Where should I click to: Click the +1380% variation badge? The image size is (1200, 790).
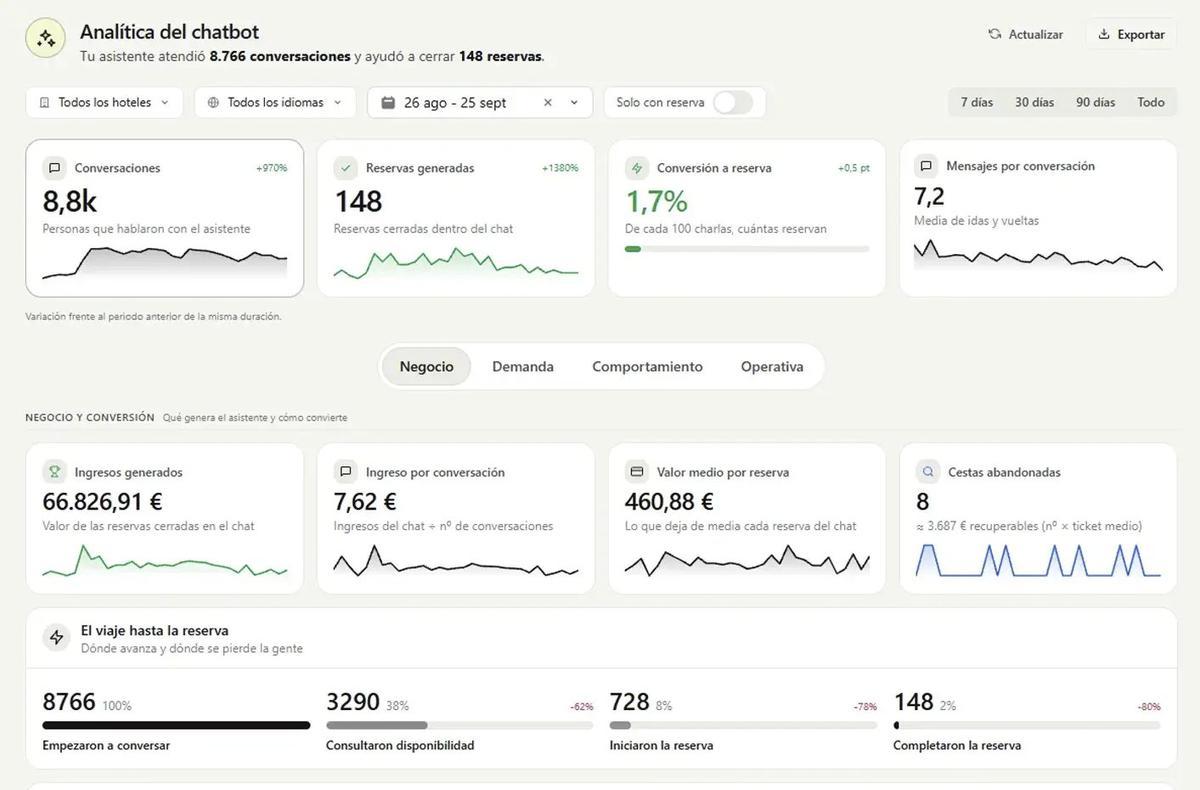560,168
